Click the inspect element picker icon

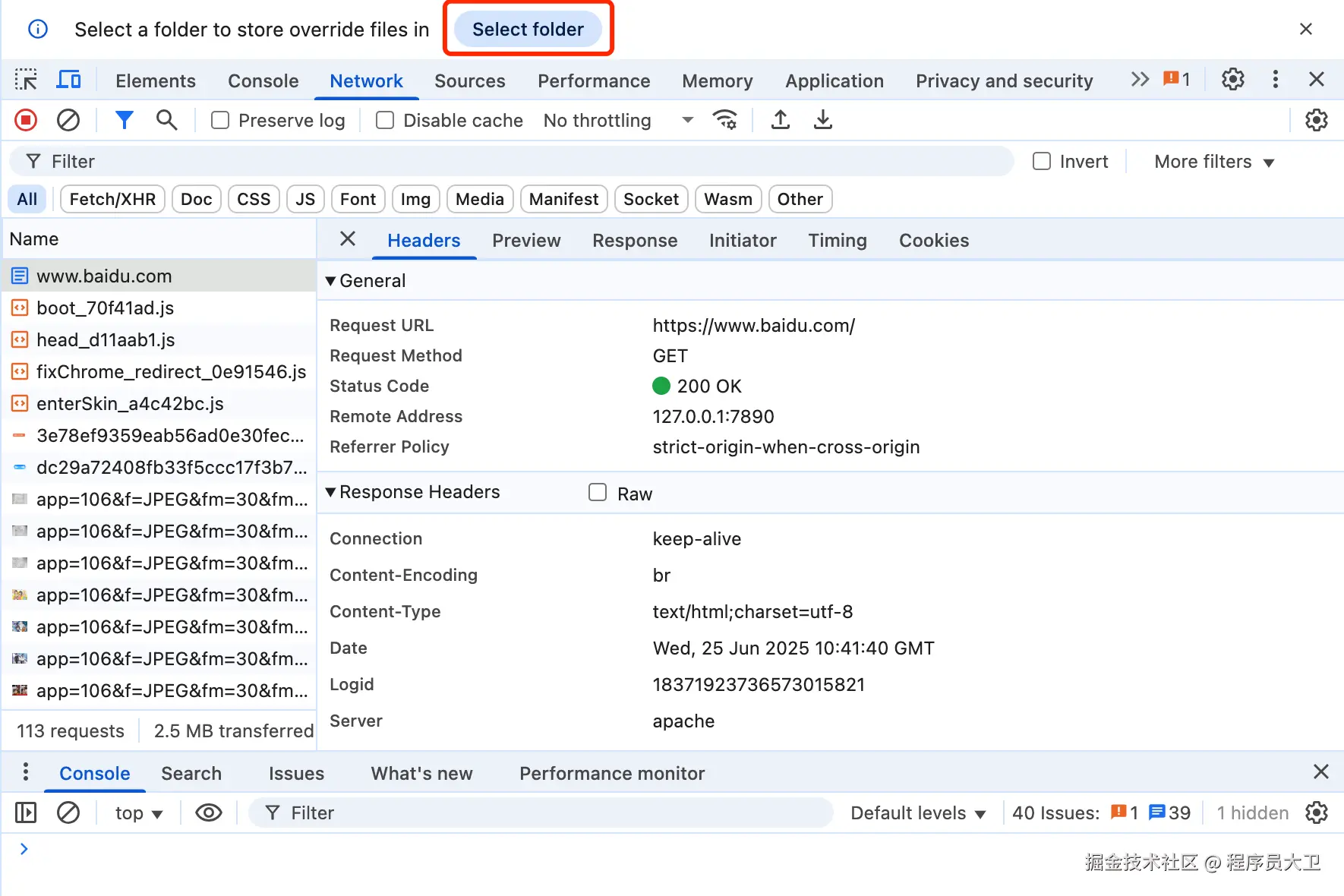[26, 80]
